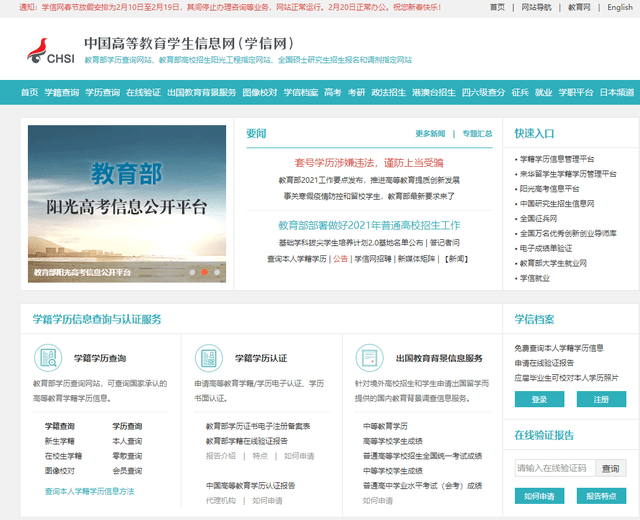Open the 四六级查分 navigation item

click(x=481, y=93)
